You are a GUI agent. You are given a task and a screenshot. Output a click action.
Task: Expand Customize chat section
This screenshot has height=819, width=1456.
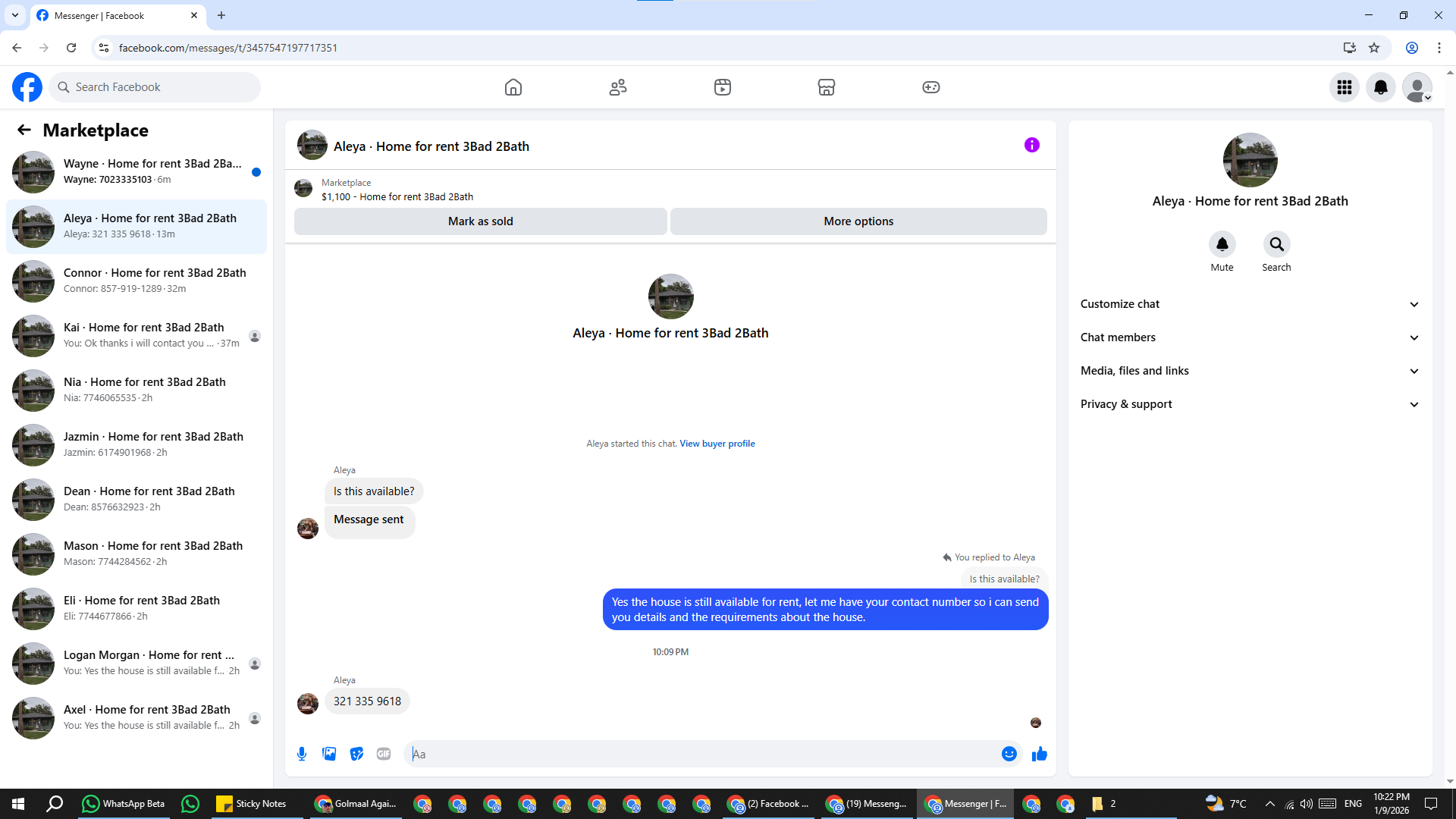coord(1249,304)
